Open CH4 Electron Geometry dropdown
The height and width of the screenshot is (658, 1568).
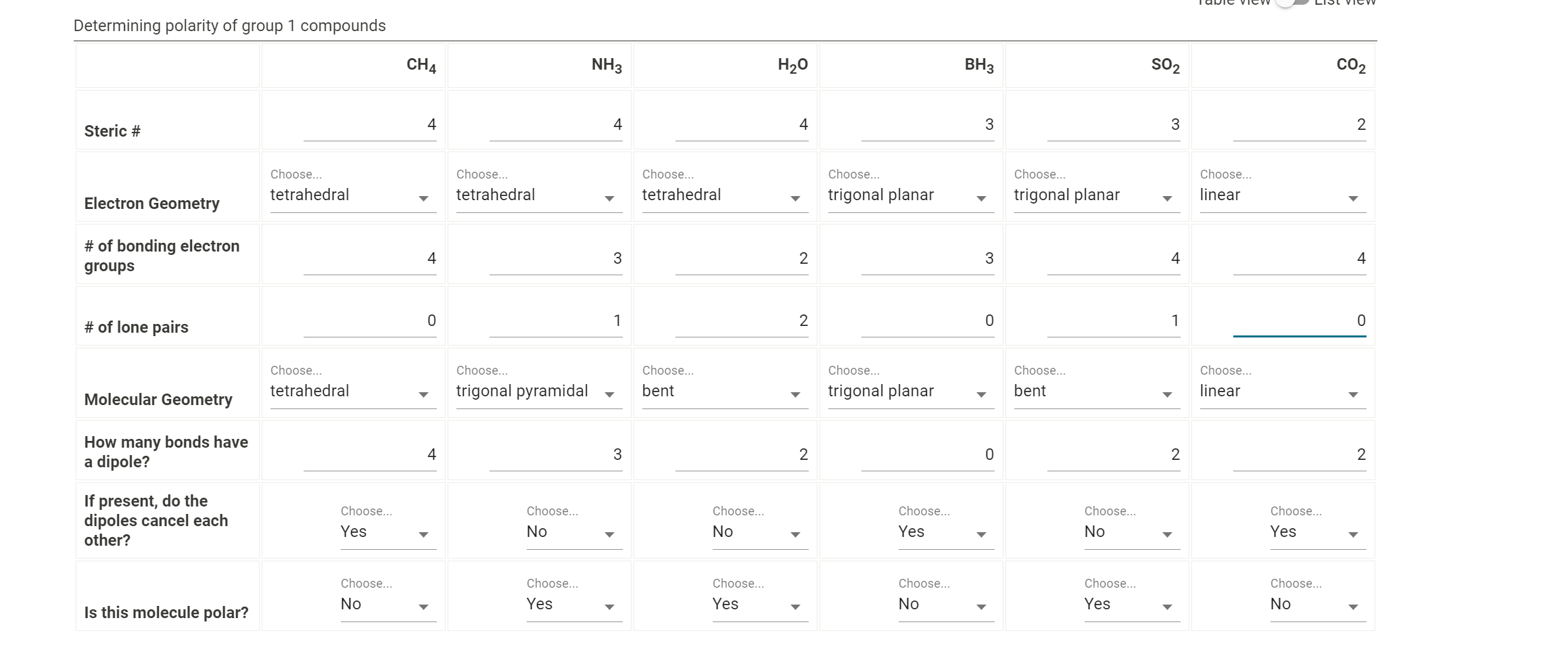pos(353,195)
